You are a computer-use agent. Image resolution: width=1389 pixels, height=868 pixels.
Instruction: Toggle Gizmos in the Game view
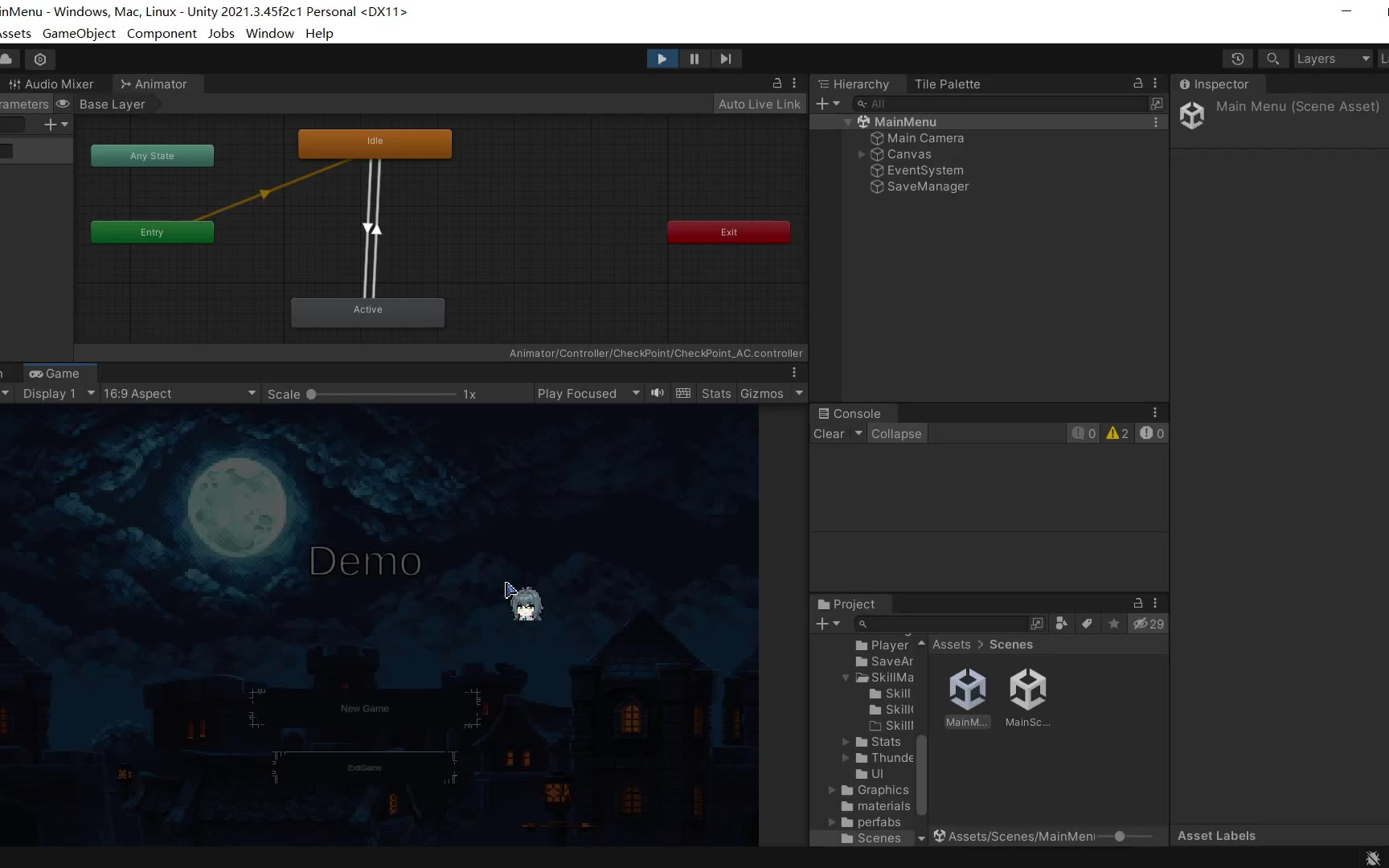tap(762, 393)
